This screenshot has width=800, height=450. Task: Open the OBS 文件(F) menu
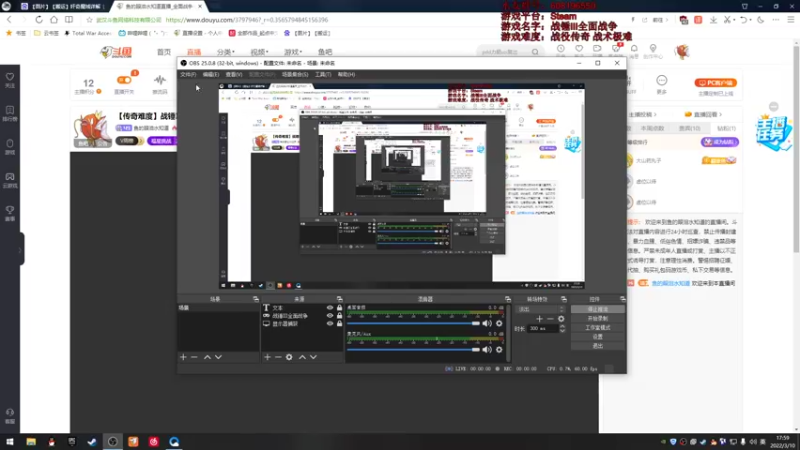pos(188,74)
